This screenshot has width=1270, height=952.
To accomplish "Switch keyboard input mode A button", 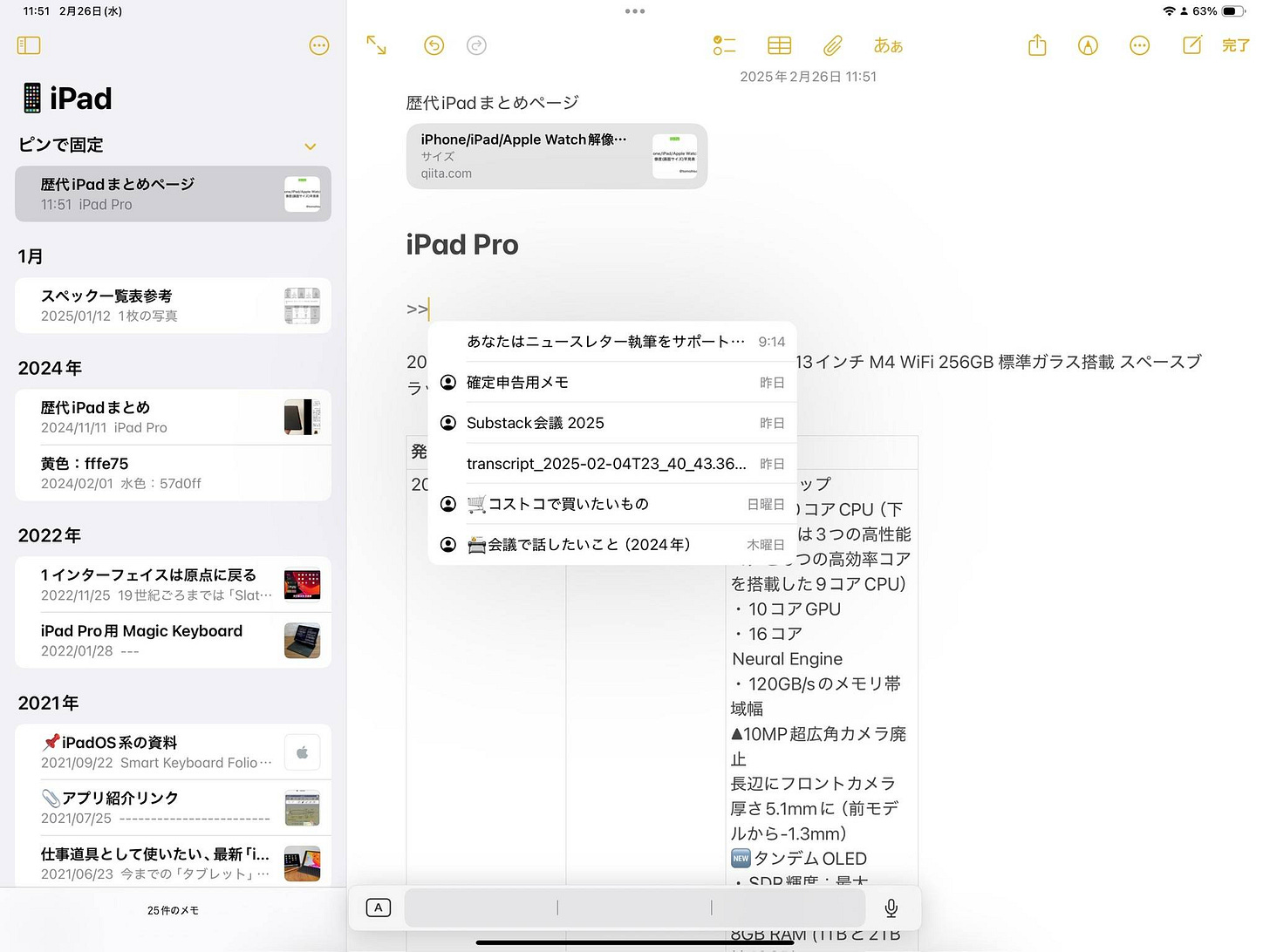I will 379,908.
